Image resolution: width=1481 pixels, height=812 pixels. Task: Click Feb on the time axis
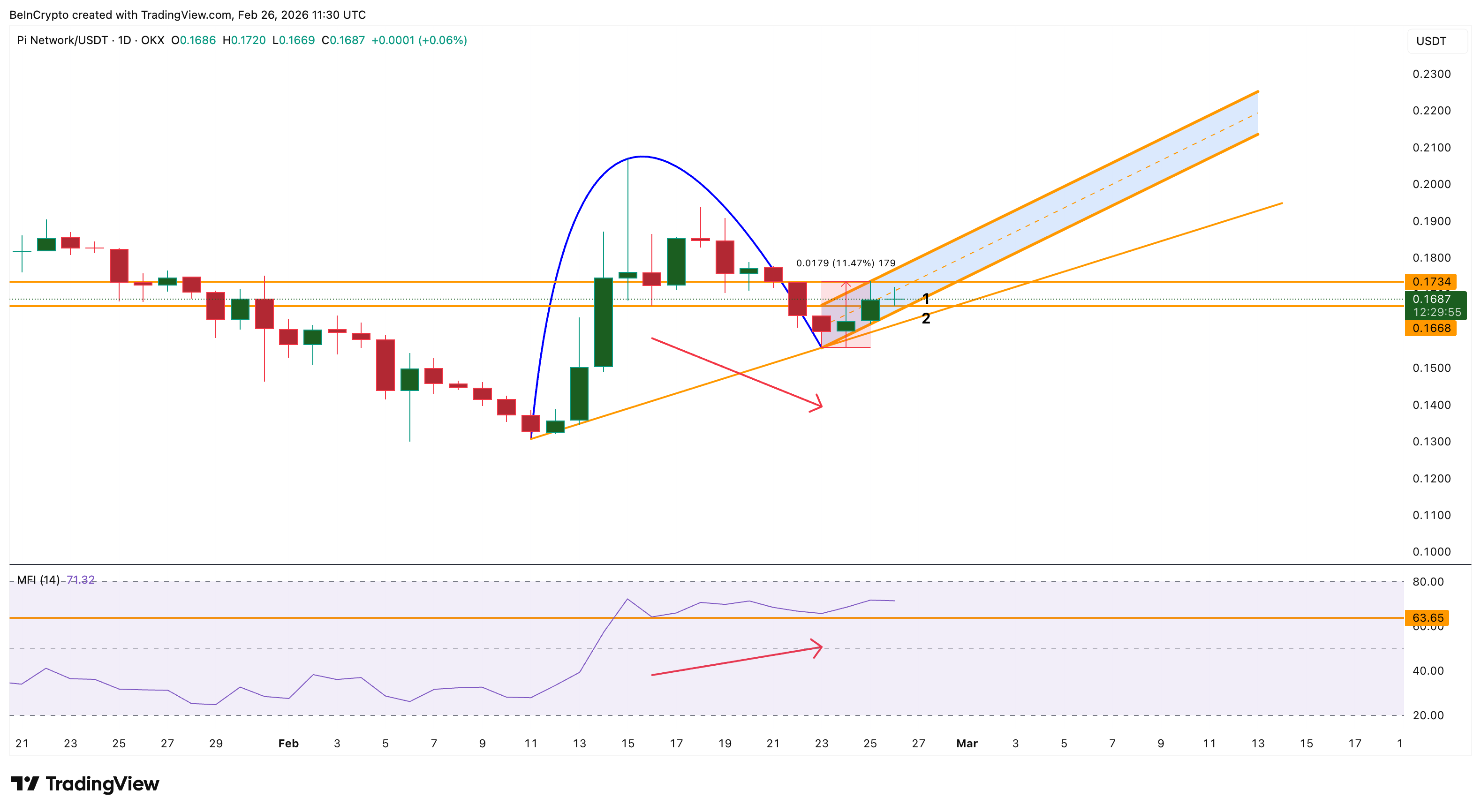pyautogui.click(x=288, y=743)
